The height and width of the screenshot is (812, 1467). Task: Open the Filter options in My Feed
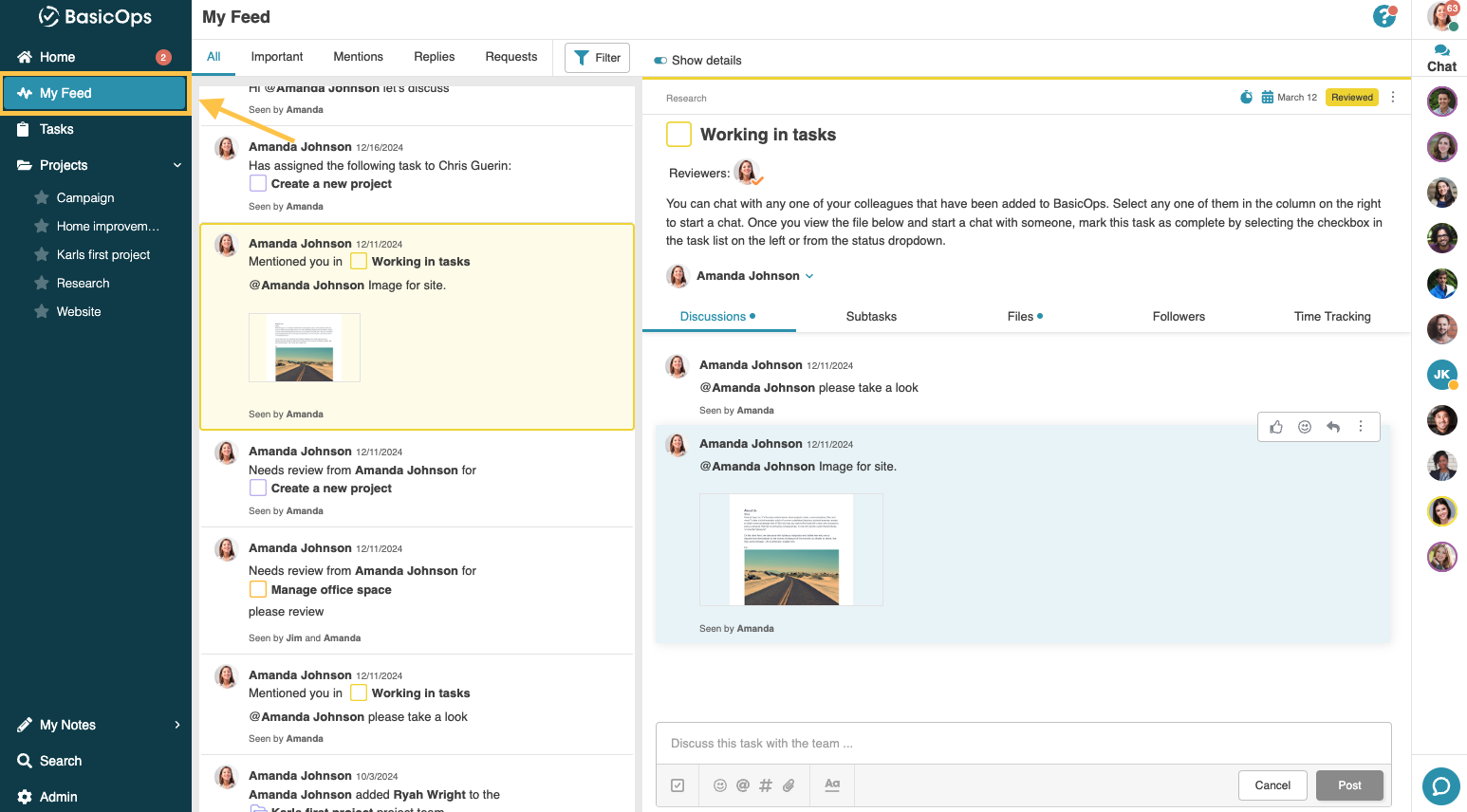tap(596, 57)
